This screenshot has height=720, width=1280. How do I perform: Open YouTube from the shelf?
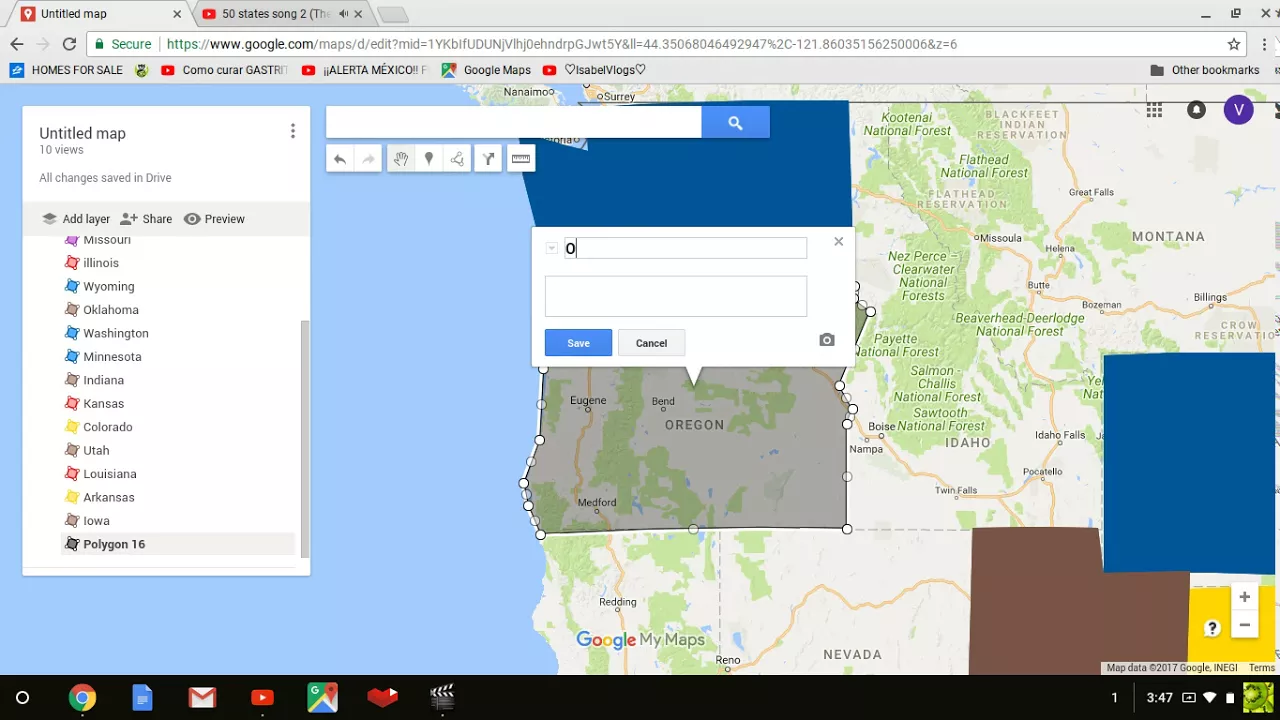[x=262, y=697]
